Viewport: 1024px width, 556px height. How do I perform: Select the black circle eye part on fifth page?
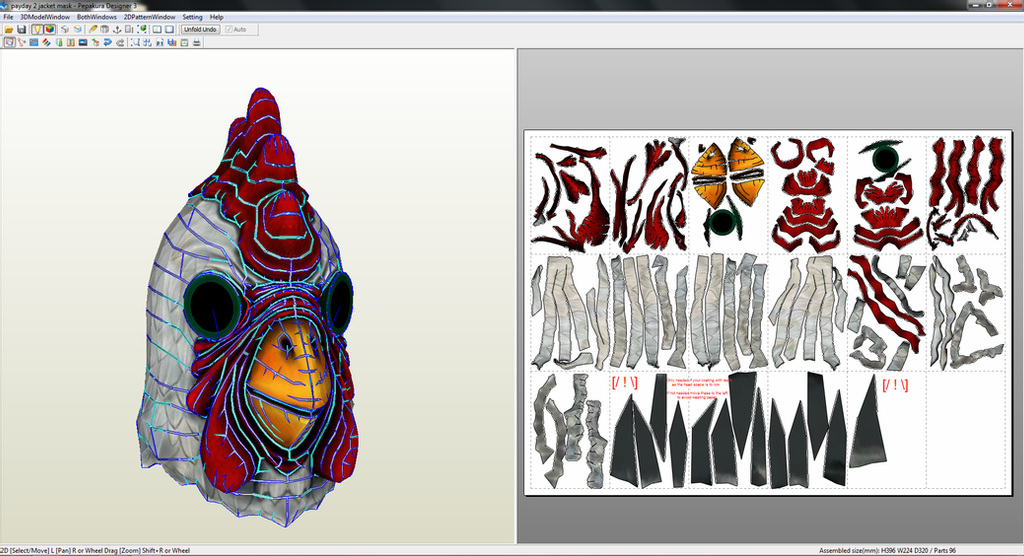pyautogui.click(x=884, y=157)
